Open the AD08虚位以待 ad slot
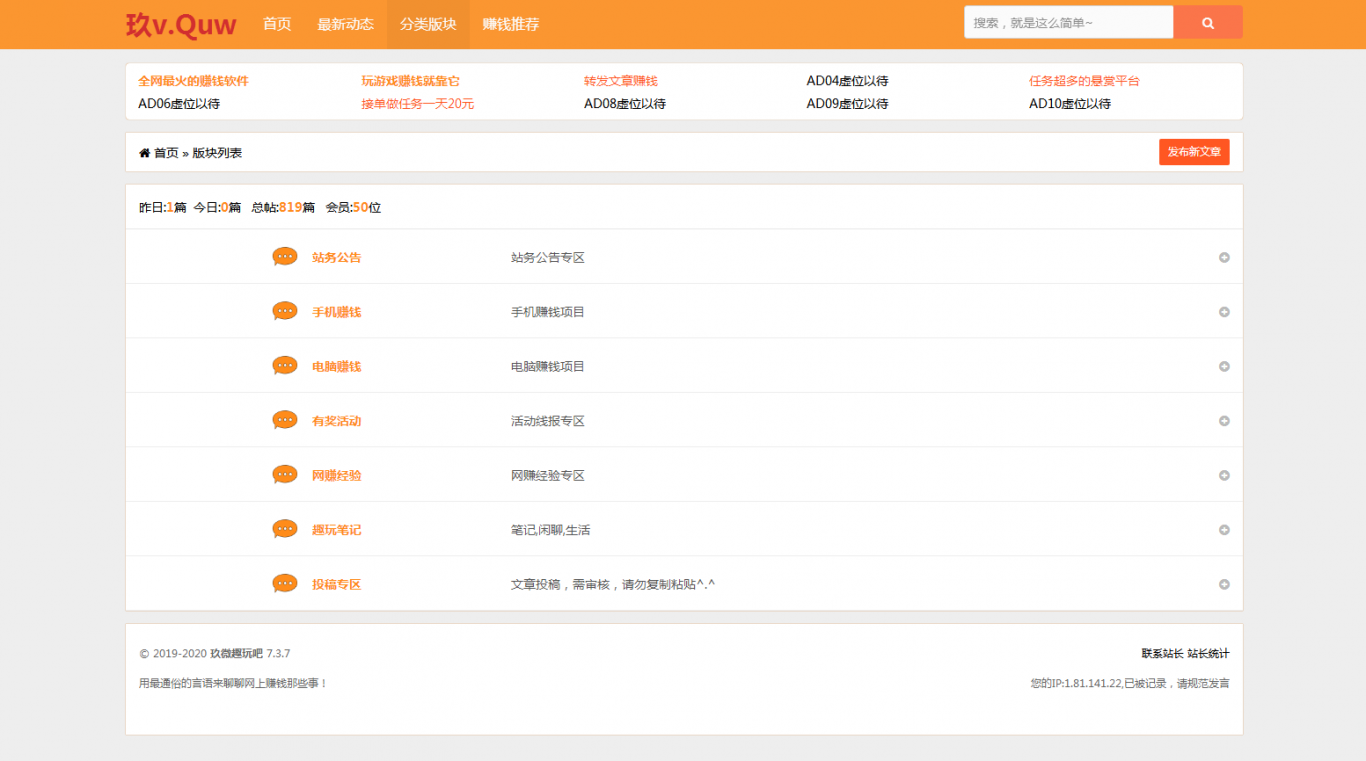Screen dimensions: 1366x761 625,104
